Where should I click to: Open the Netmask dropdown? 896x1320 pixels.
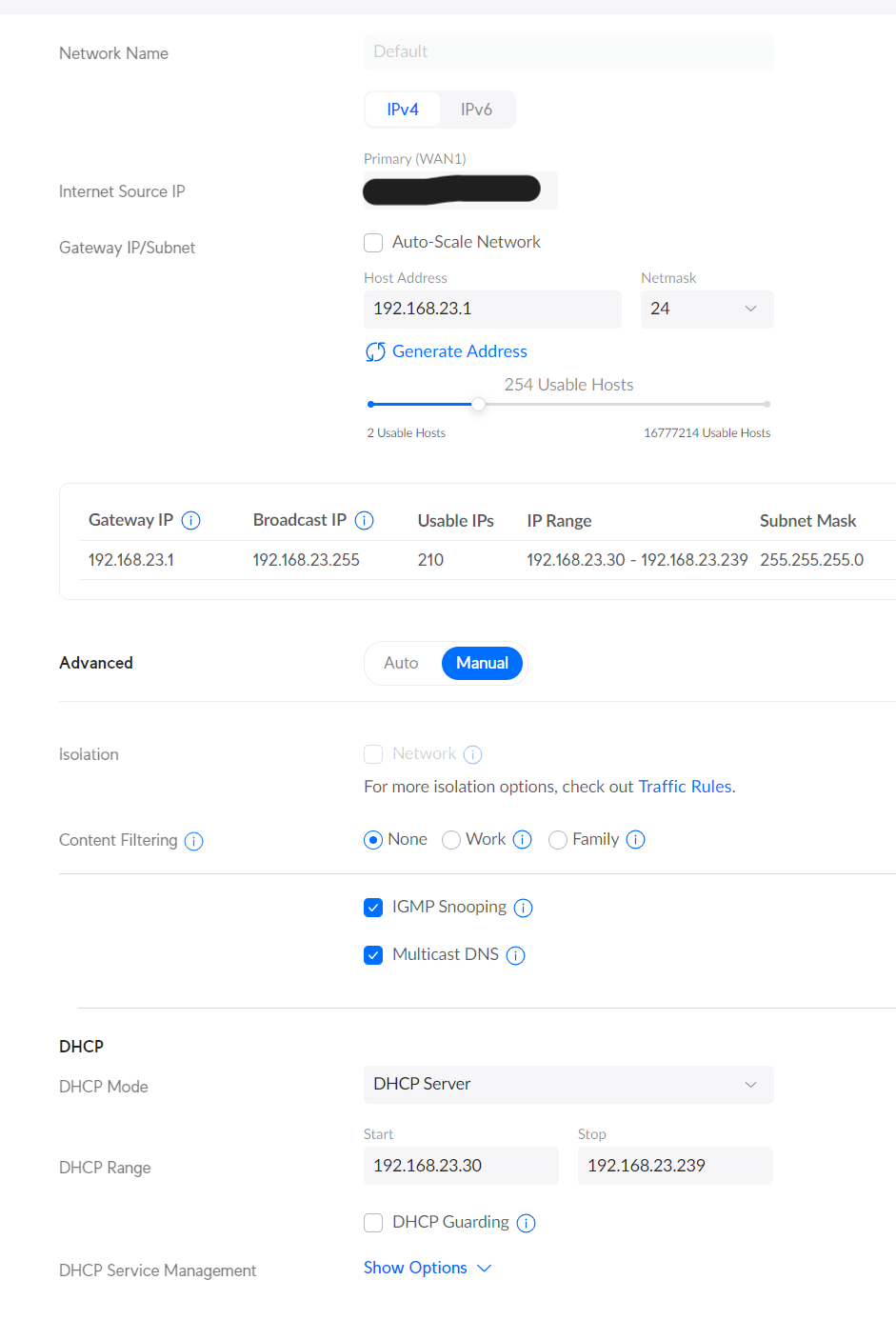coord(707,309)
